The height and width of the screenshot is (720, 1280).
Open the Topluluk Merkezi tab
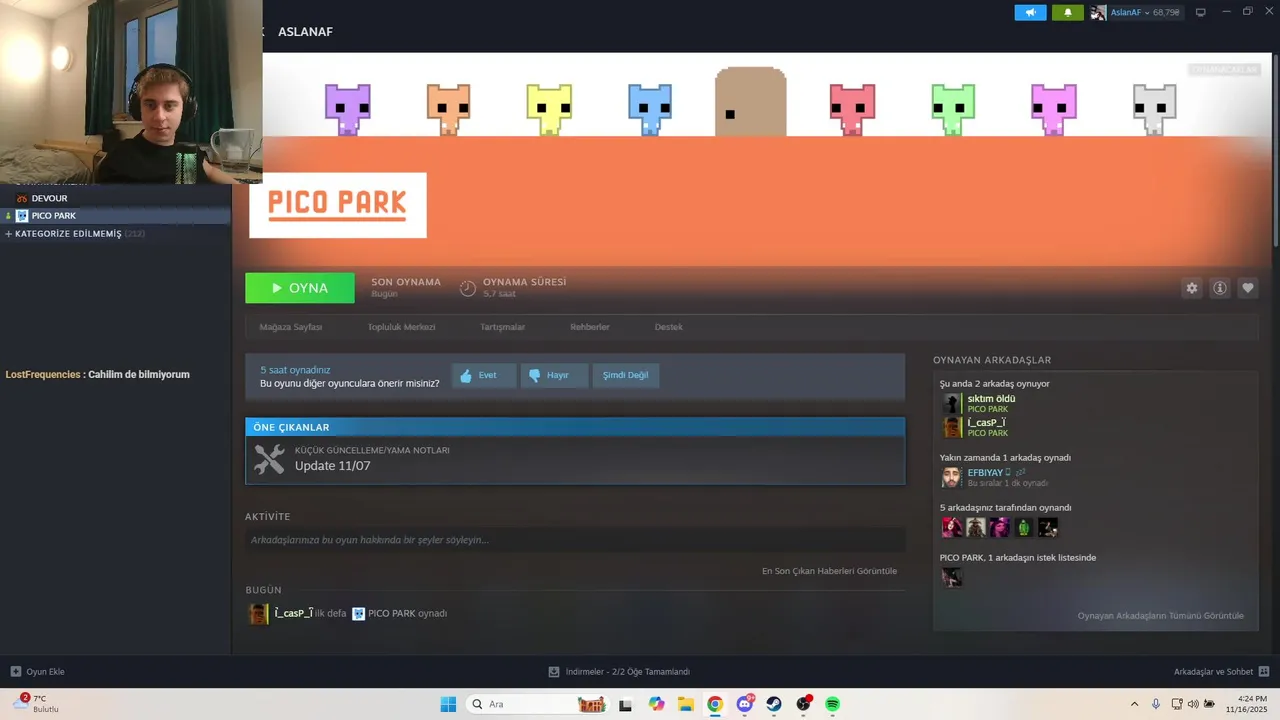point(401,327)
